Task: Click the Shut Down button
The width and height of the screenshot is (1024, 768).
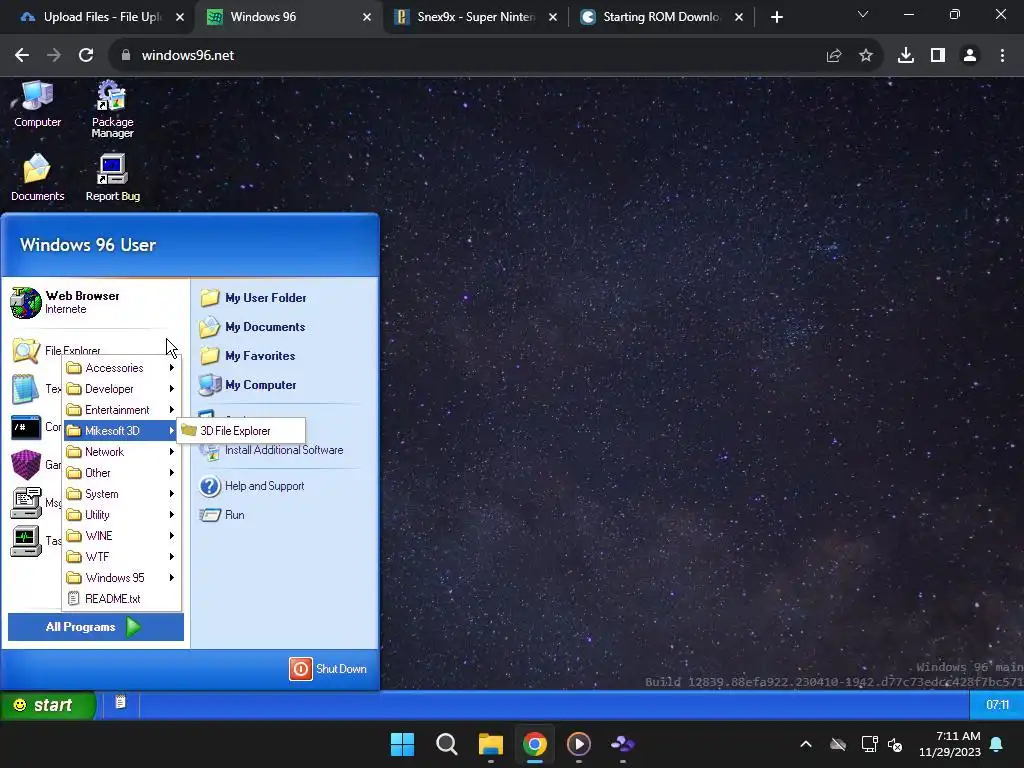Action: 328,669
